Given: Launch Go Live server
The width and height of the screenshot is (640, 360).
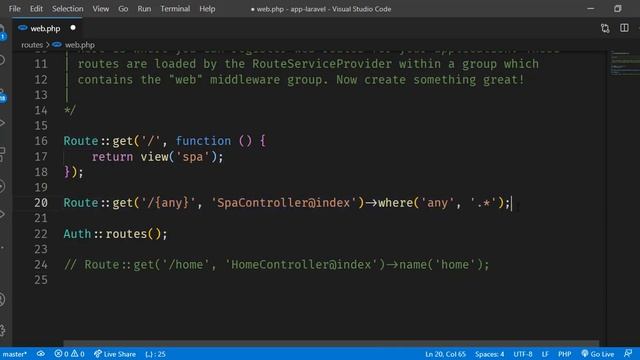Looking at the screenshot, I should click(x=598, y=354).
